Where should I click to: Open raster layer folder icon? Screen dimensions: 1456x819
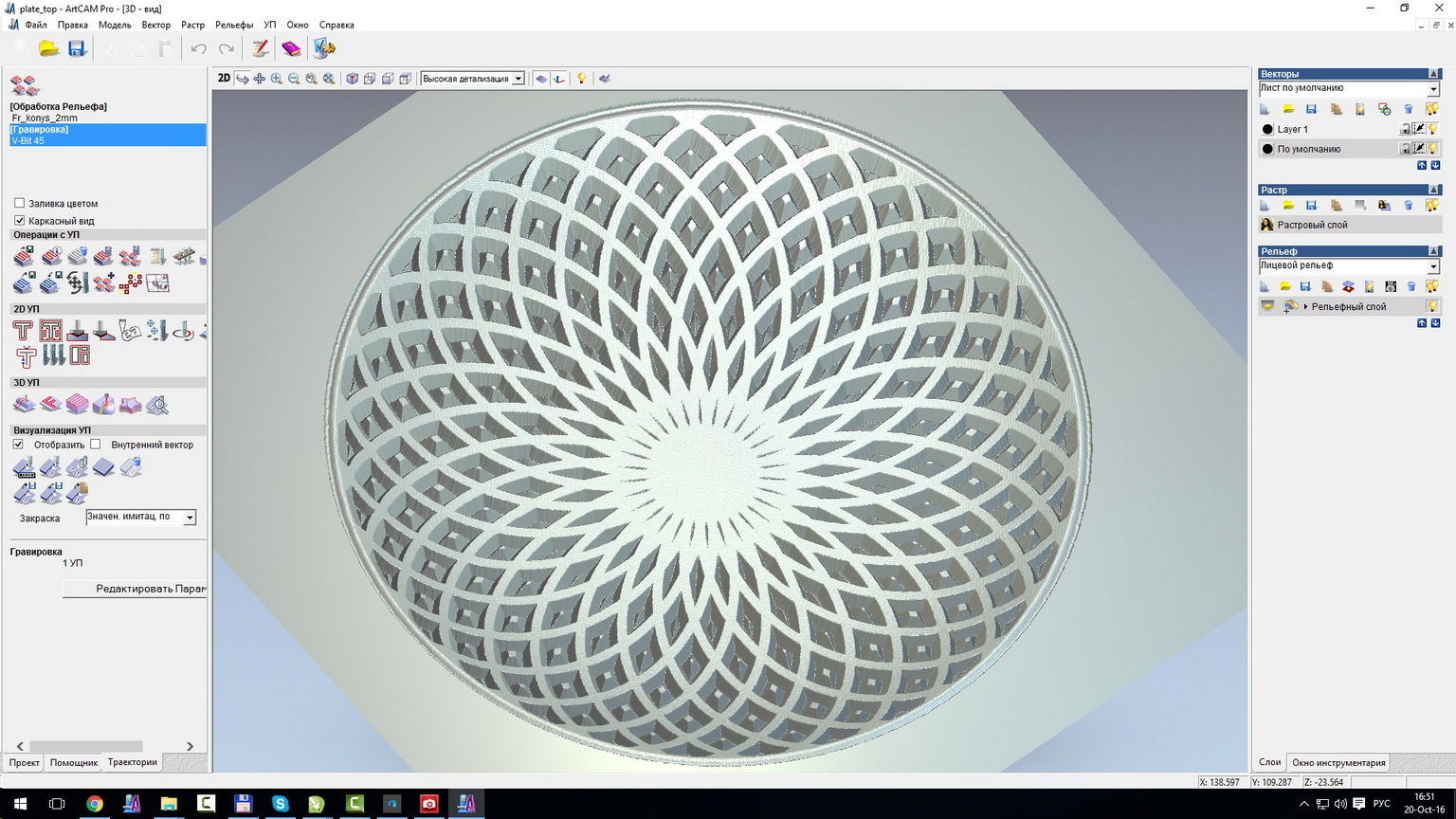click(x=1288, y=205)
